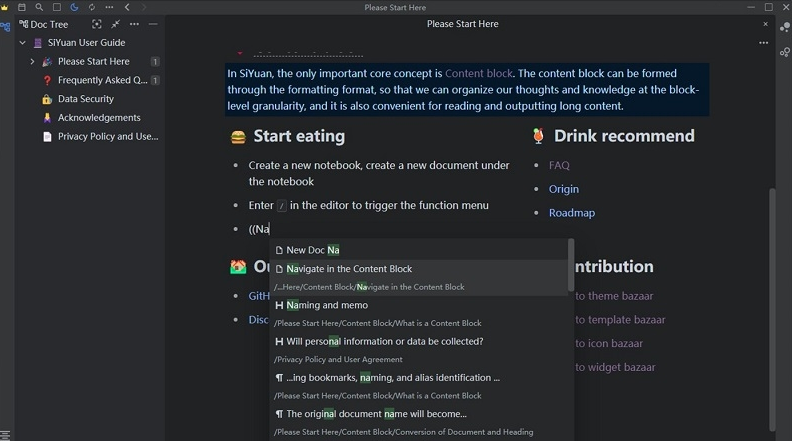Click the suggestion list scrollbar
The height and width of the screenshot is (441, 792).
[571, 265]
